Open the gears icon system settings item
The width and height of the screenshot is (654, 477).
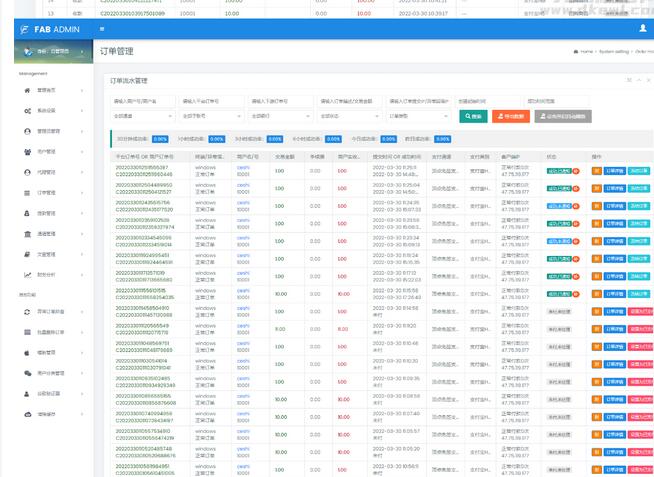[27, 110]
